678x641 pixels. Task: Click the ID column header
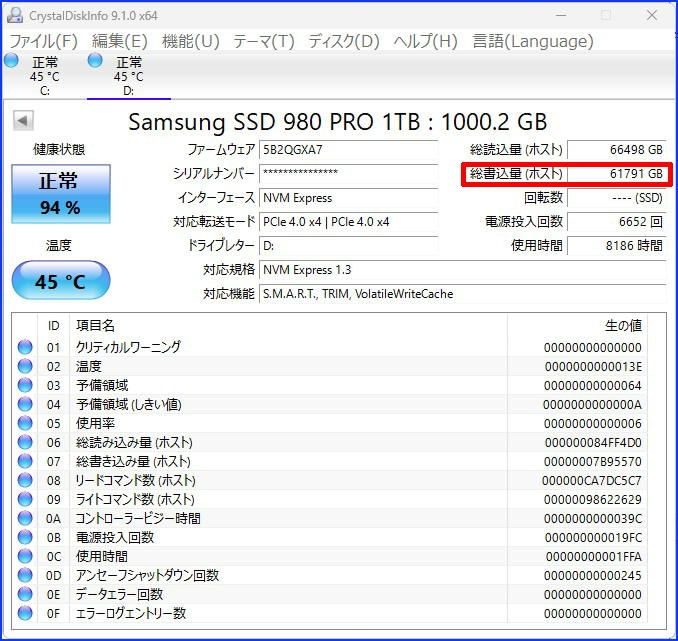click(x=53, y=325)
